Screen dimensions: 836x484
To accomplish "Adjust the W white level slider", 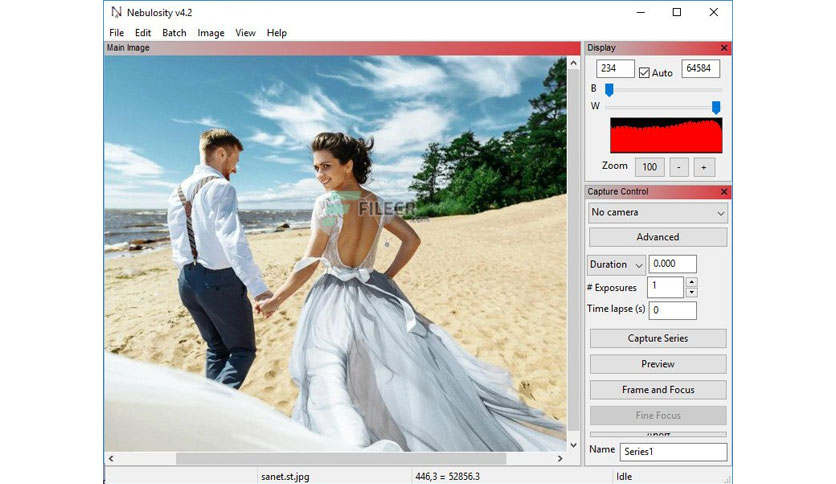I will pyautogui.click(x=716, y=107).
